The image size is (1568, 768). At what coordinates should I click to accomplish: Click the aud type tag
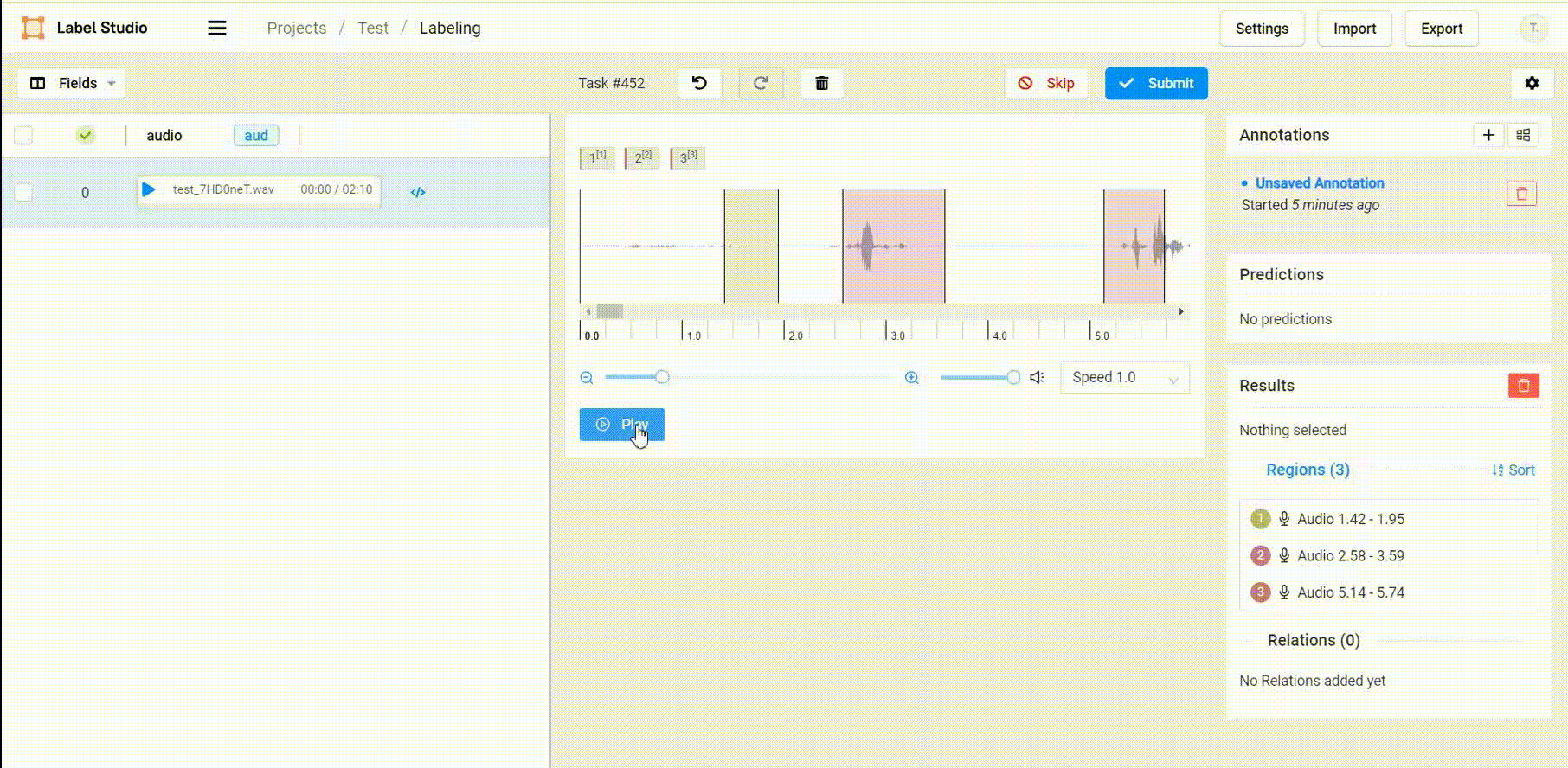point(256,135)
